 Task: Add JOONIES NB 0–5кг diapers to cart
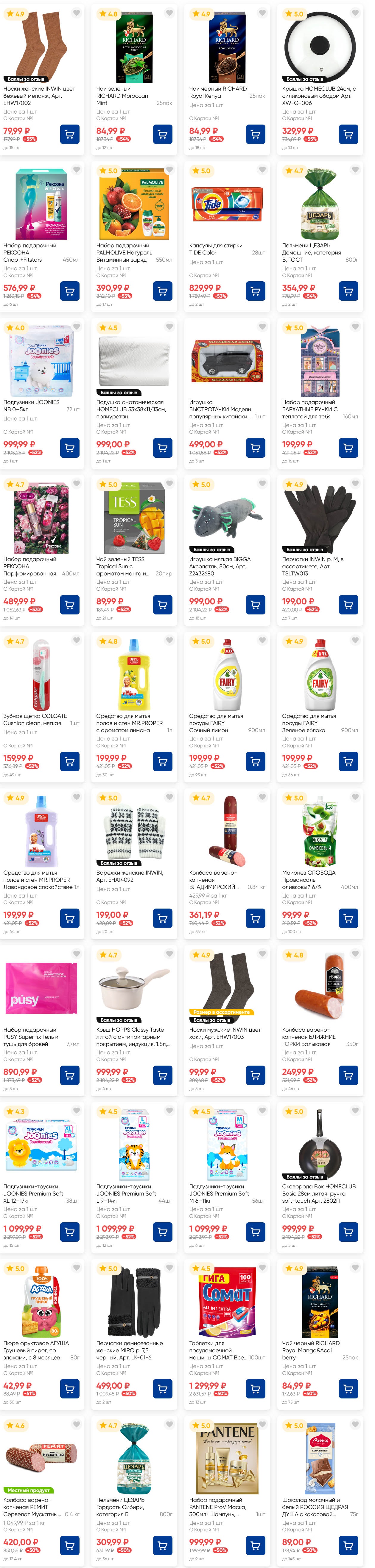pyautogui.click(x=69, y=448)
